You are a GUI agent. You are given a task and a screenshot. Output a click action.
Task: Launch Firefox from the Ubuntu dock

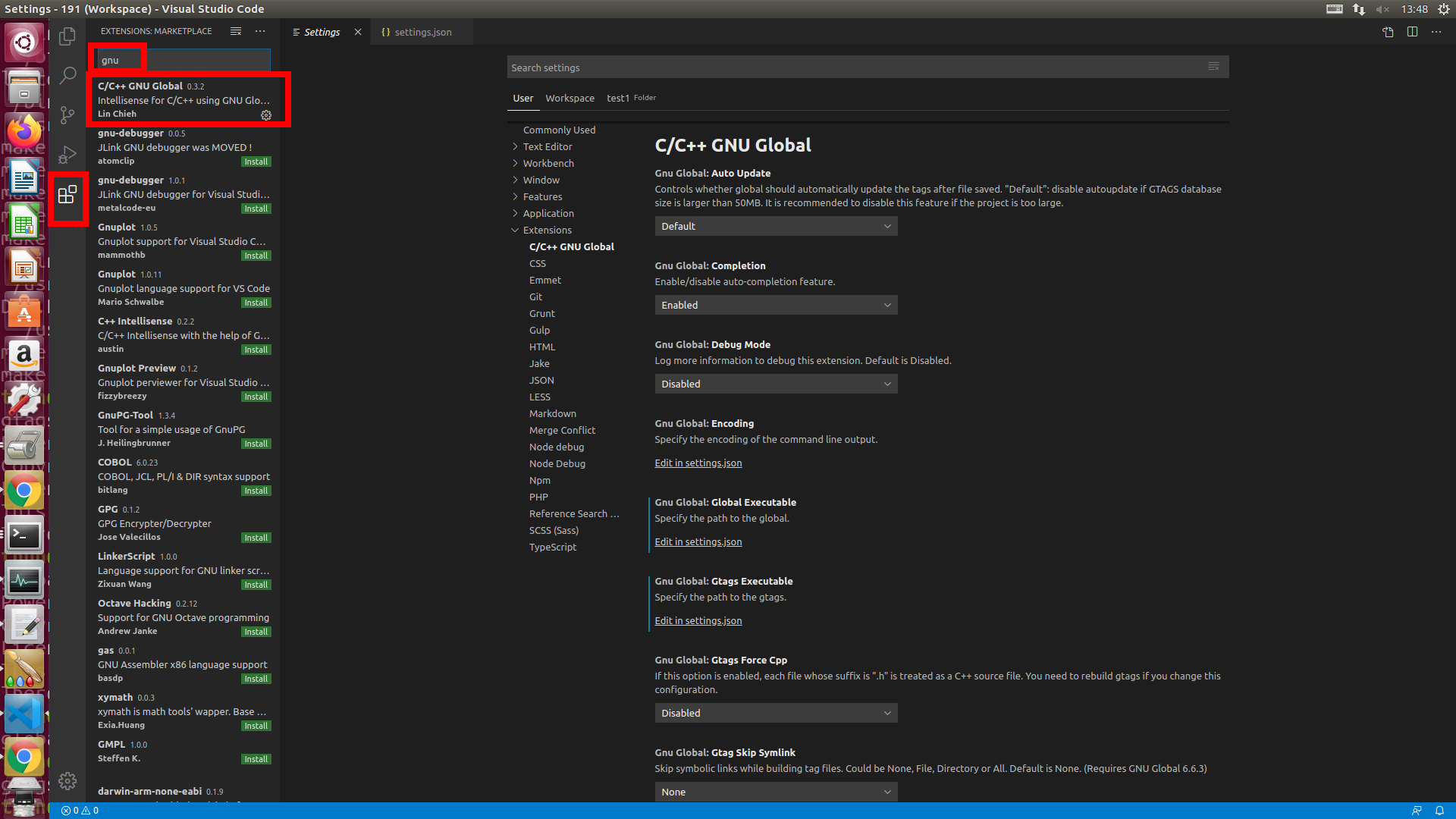click(24, 133)
